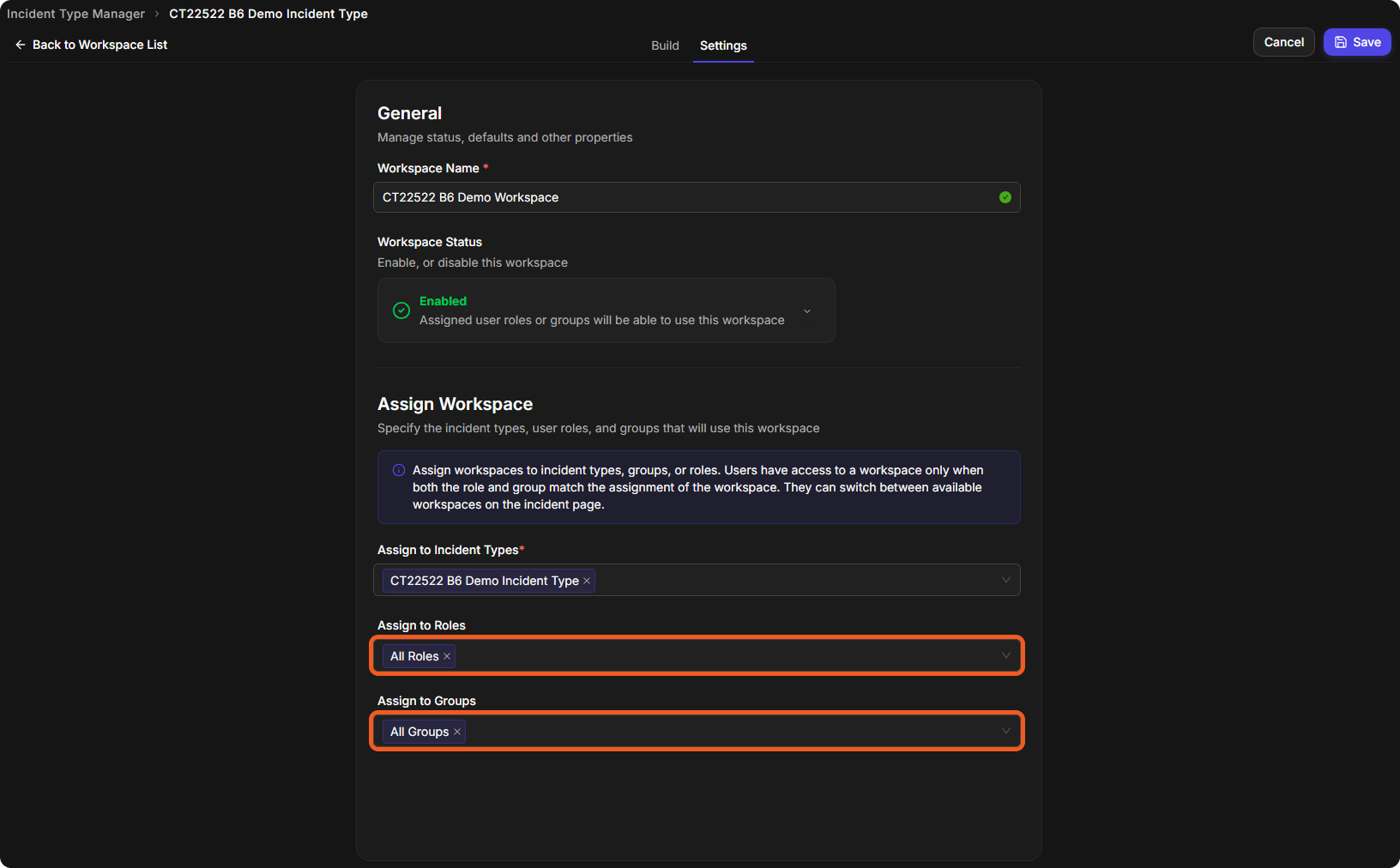Click the General section heading

point(409,113)
